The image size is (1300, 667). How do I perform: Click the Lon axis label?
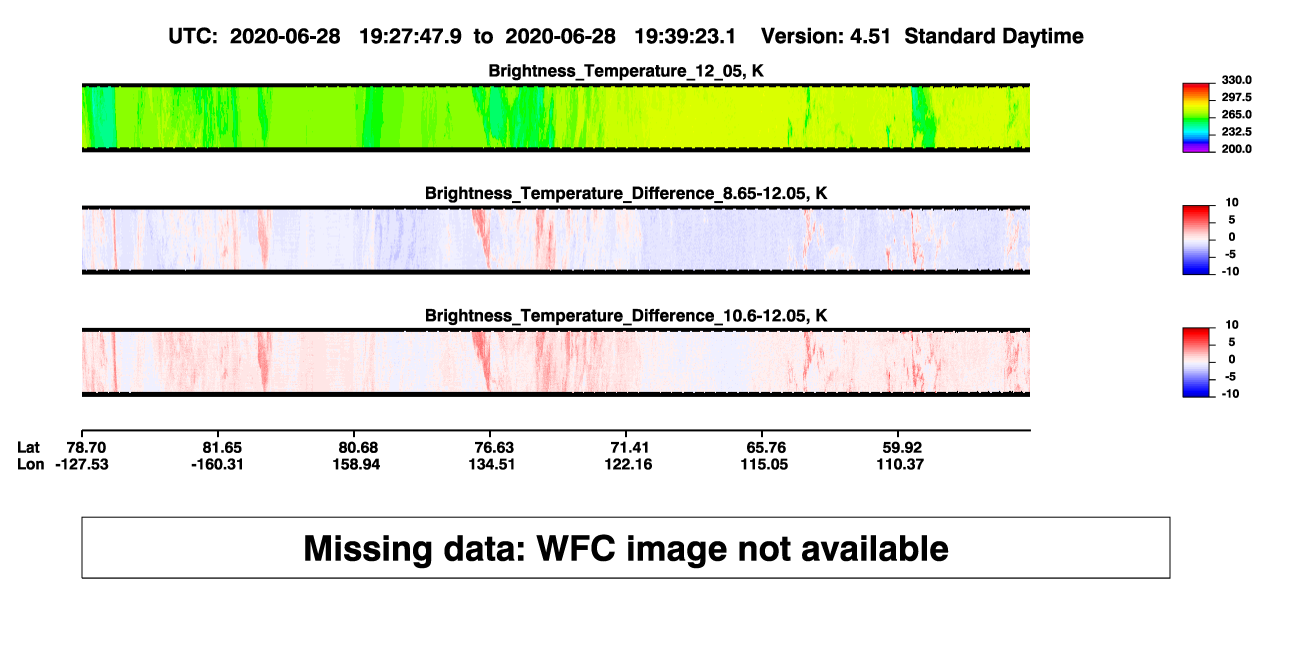click(30, 464)
